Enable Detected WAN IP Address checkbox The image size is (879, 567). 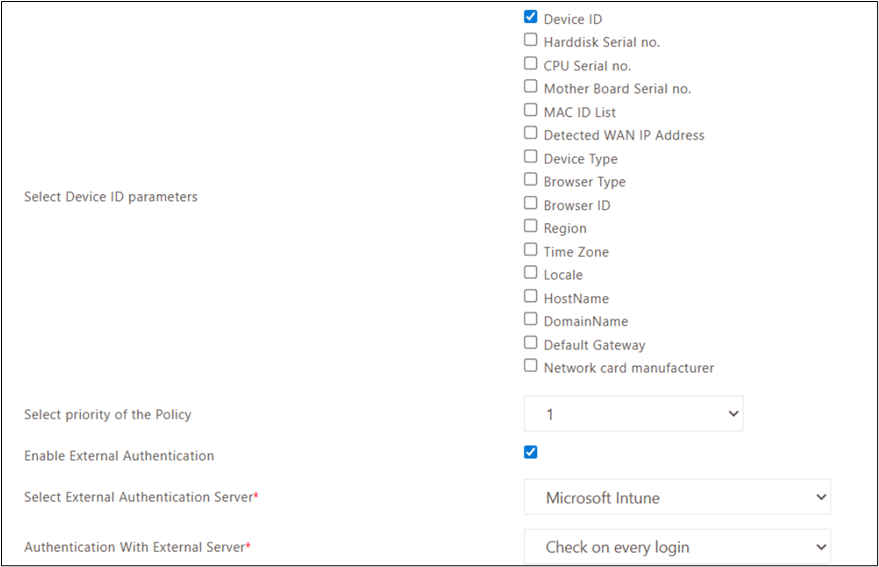tap(530, 133)
